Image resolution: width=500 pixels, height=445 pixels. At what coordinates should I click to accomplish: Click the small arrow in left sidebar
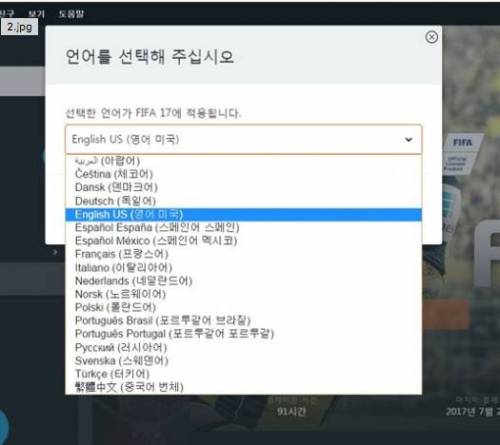click(x=55, y=252)
